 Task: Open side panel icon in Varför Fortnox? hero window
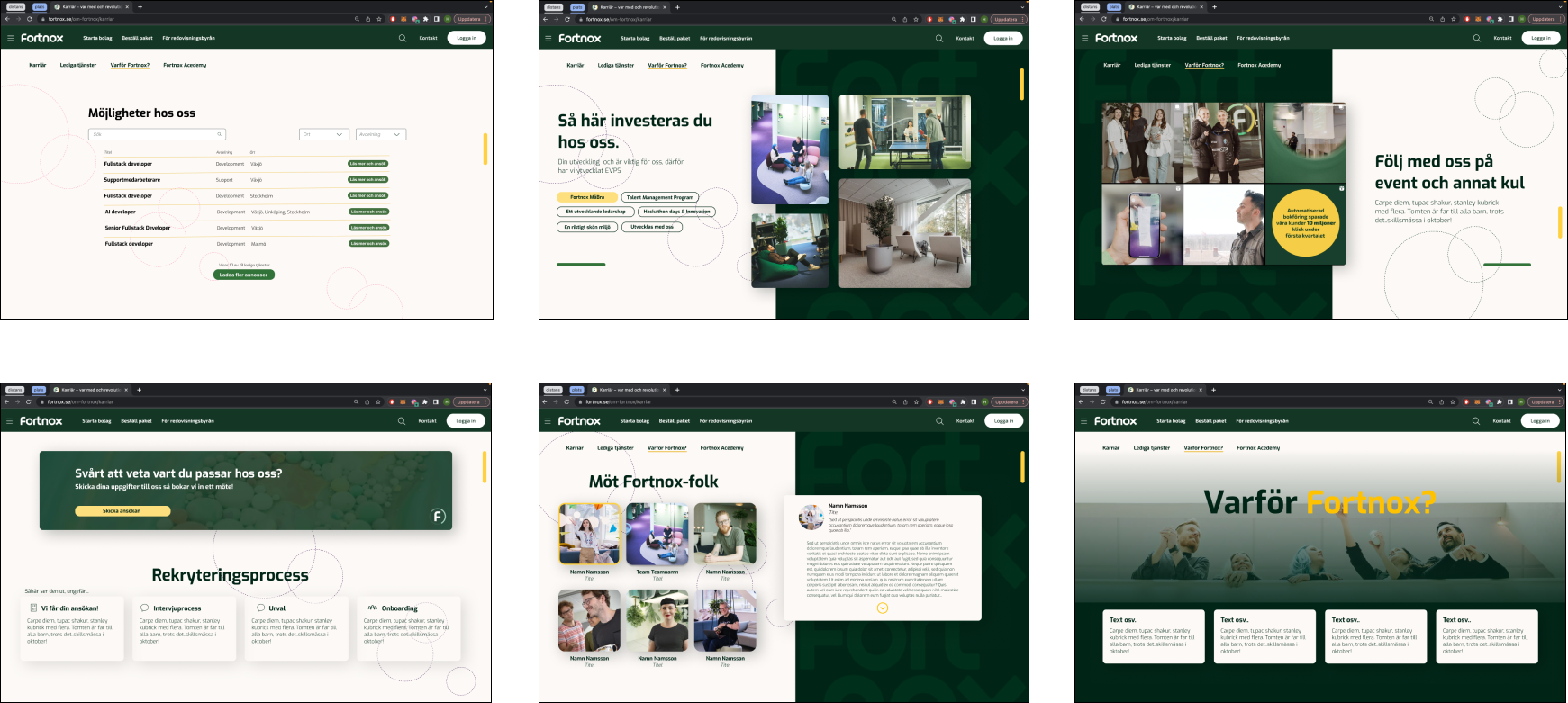point(1509,401)
